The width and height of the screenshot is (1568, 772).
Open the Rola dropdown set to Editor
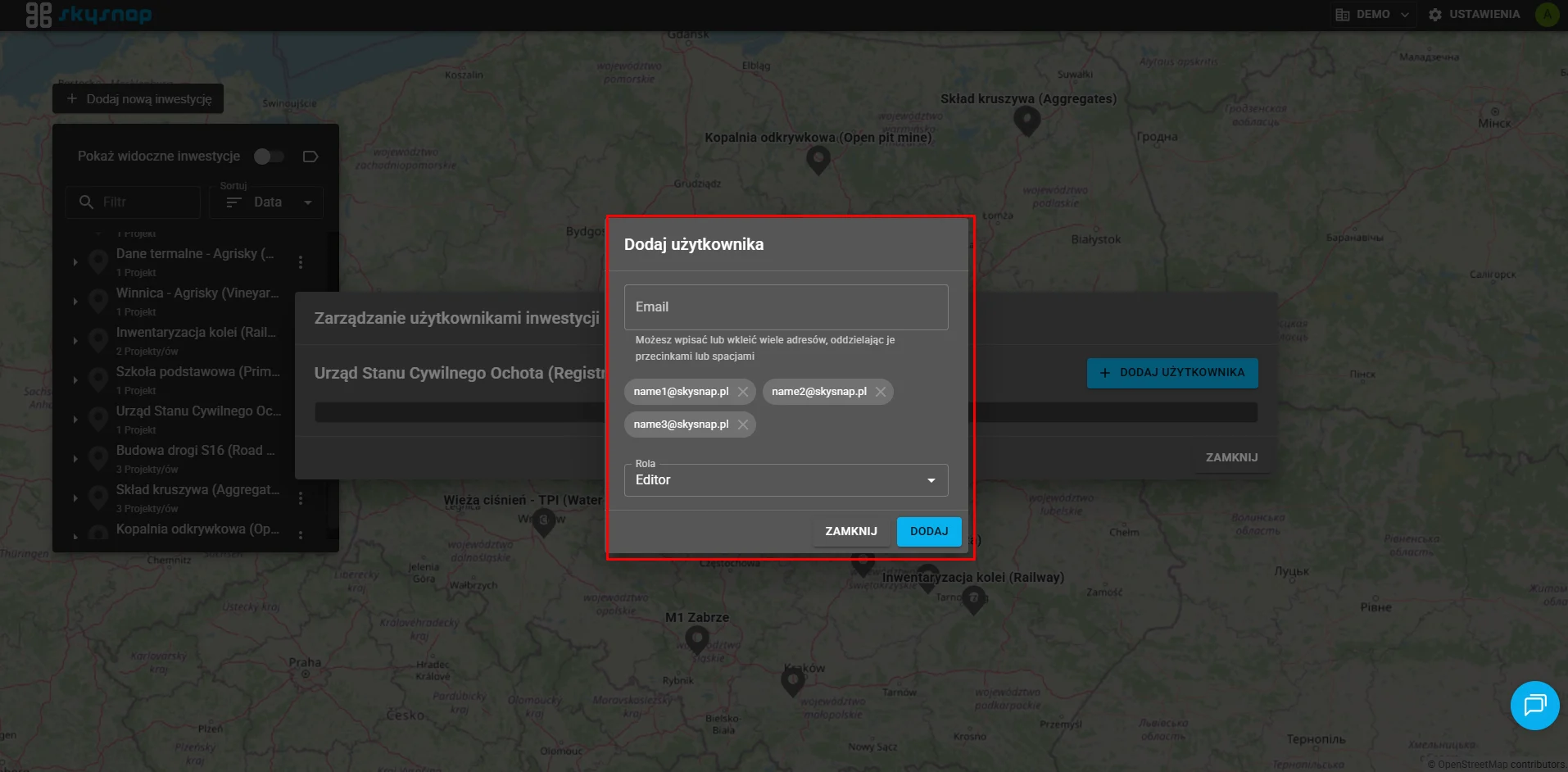click(786, 480)
